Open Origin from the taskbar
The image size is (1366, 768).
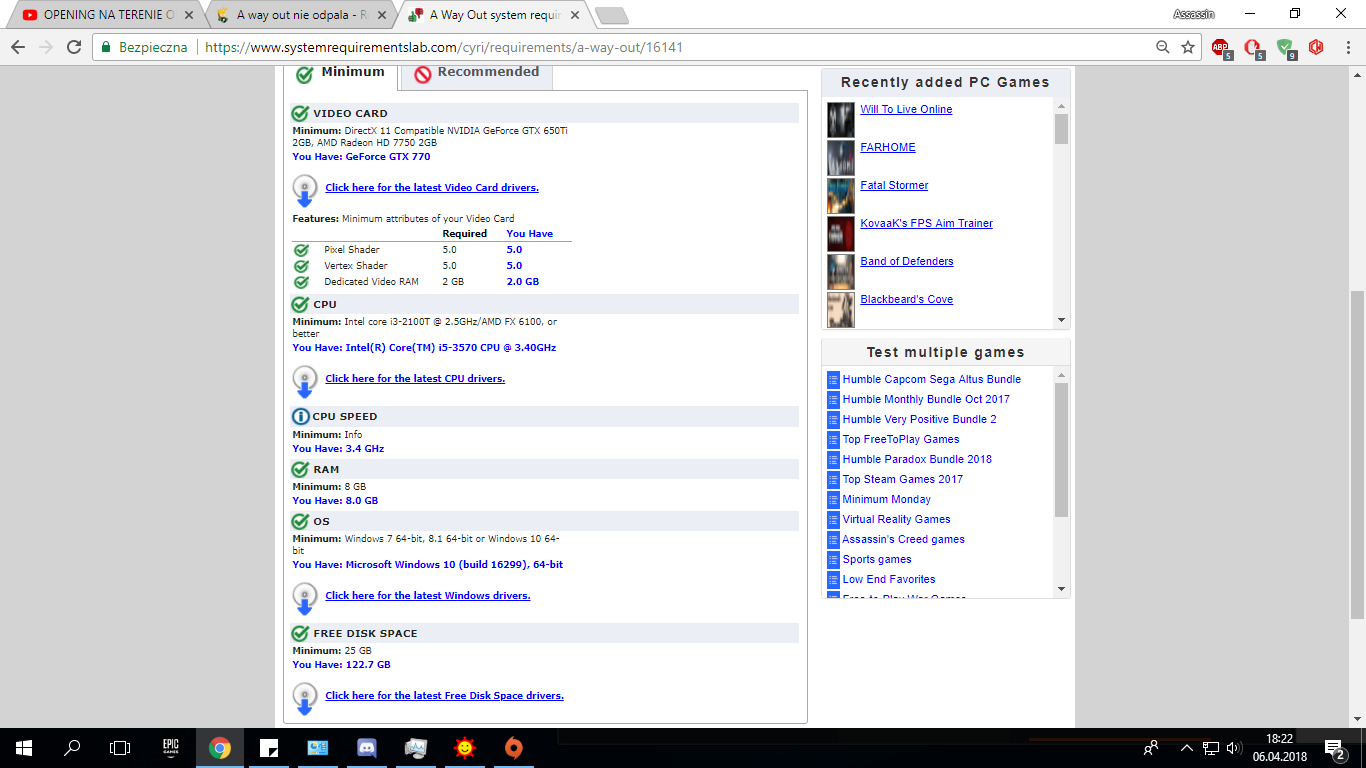(514, 747)
